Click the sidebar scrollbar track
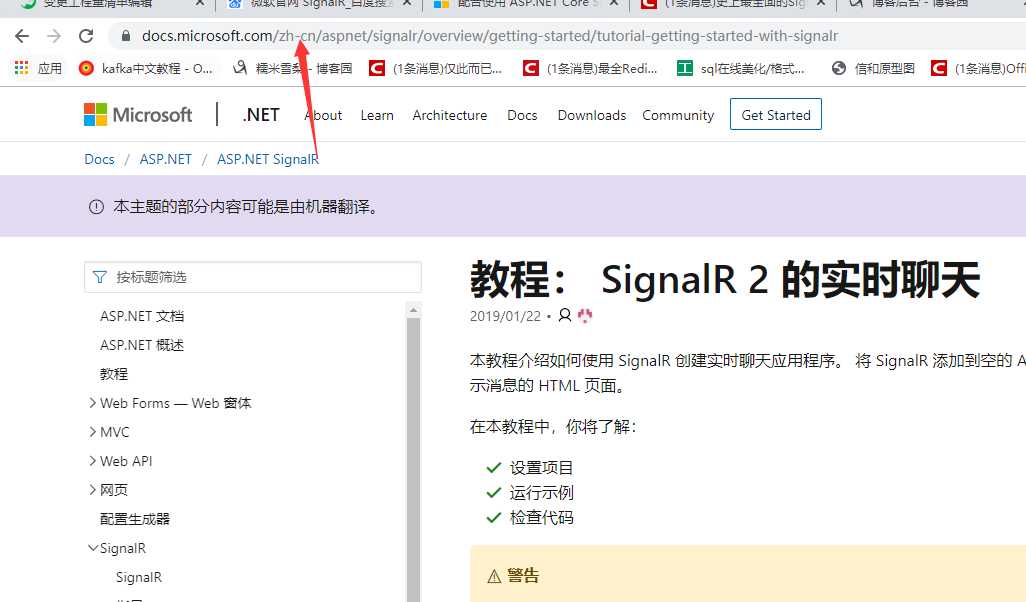1026x602 pixels. (413, 458)
